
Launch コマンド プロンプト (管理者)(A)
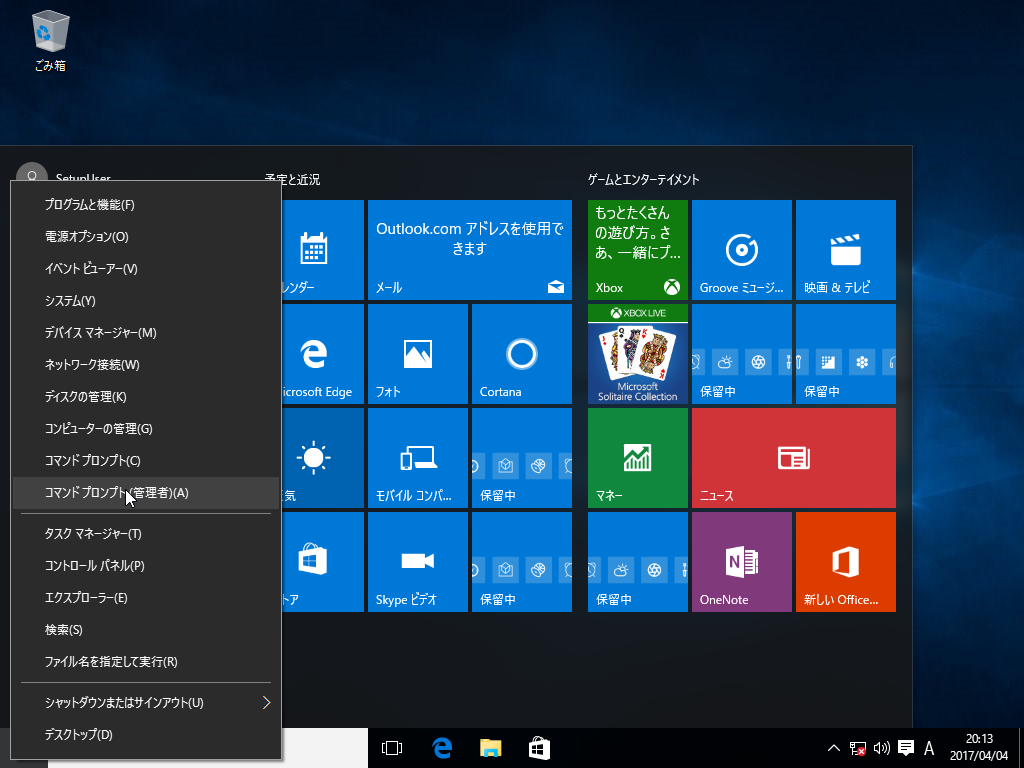pyautogui.click(x=146, y=493)
